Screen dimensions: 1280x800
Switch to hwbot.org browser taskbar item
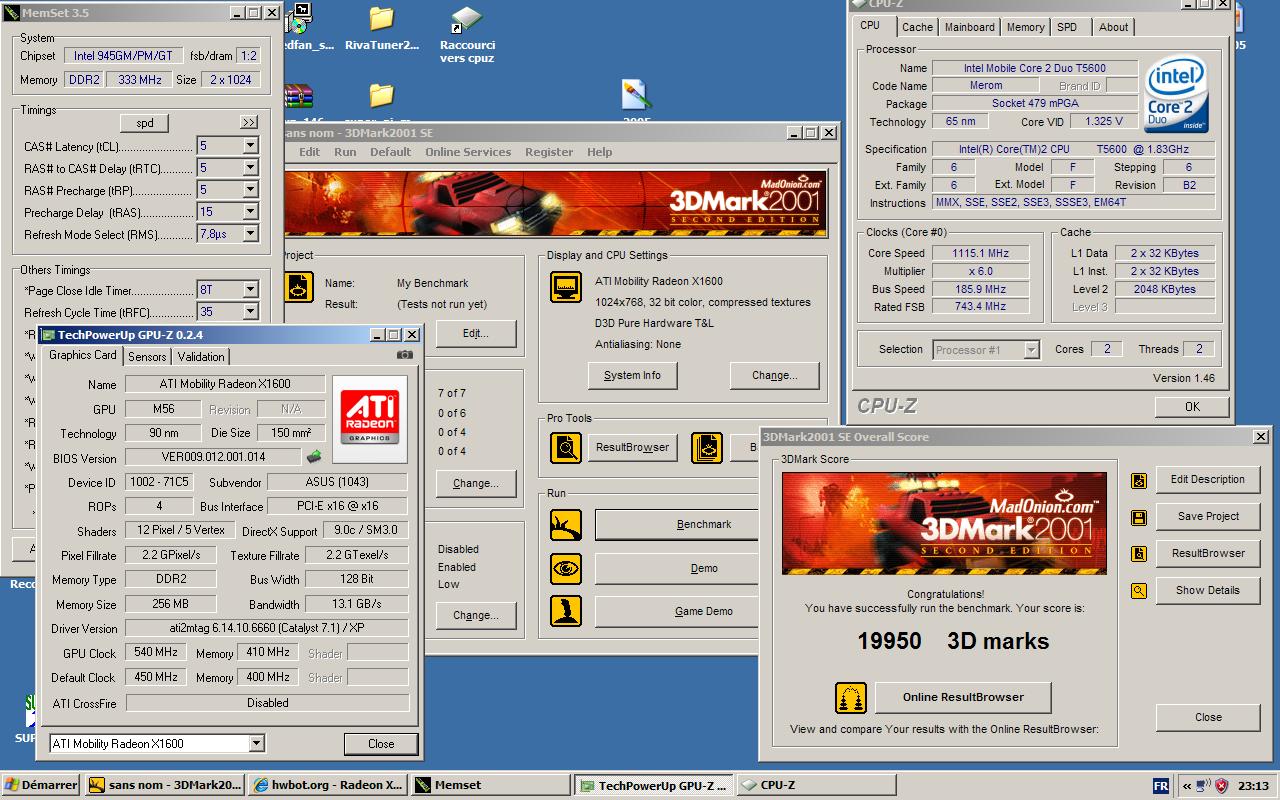coord(328,786)
